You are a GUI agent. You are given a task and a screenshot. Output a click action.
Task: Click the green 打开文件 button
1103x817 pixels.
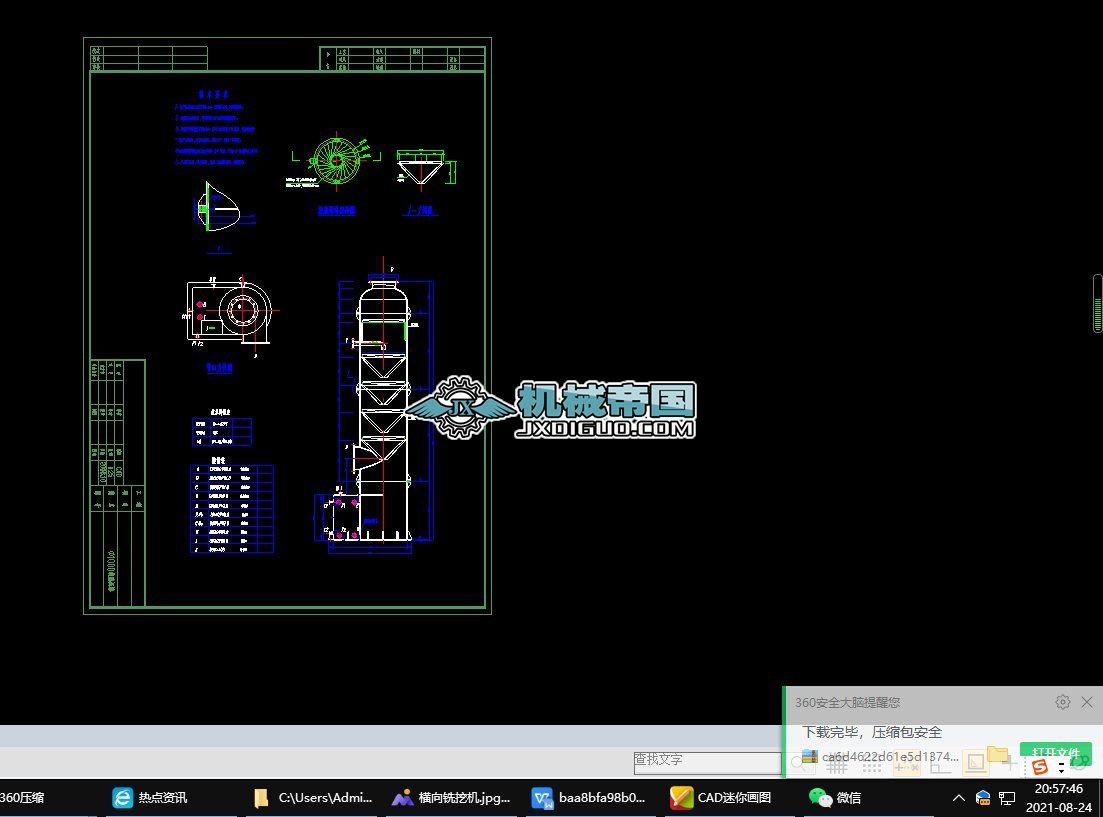pos(1056,752)
